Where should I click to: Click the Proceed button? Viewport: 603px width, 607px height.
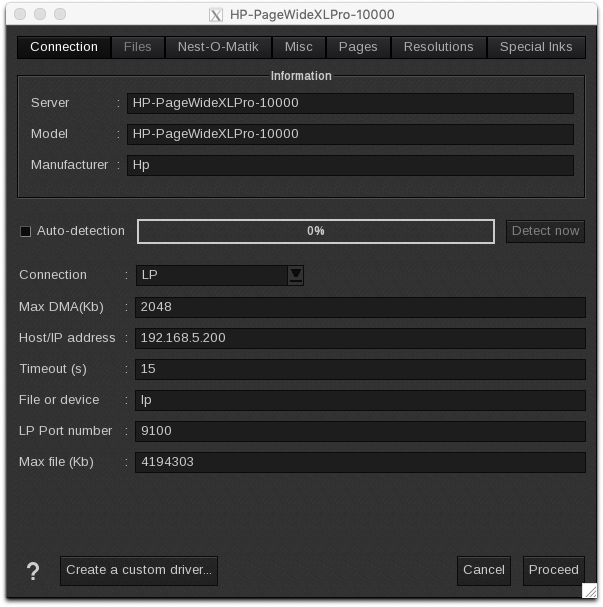[553, 571]
